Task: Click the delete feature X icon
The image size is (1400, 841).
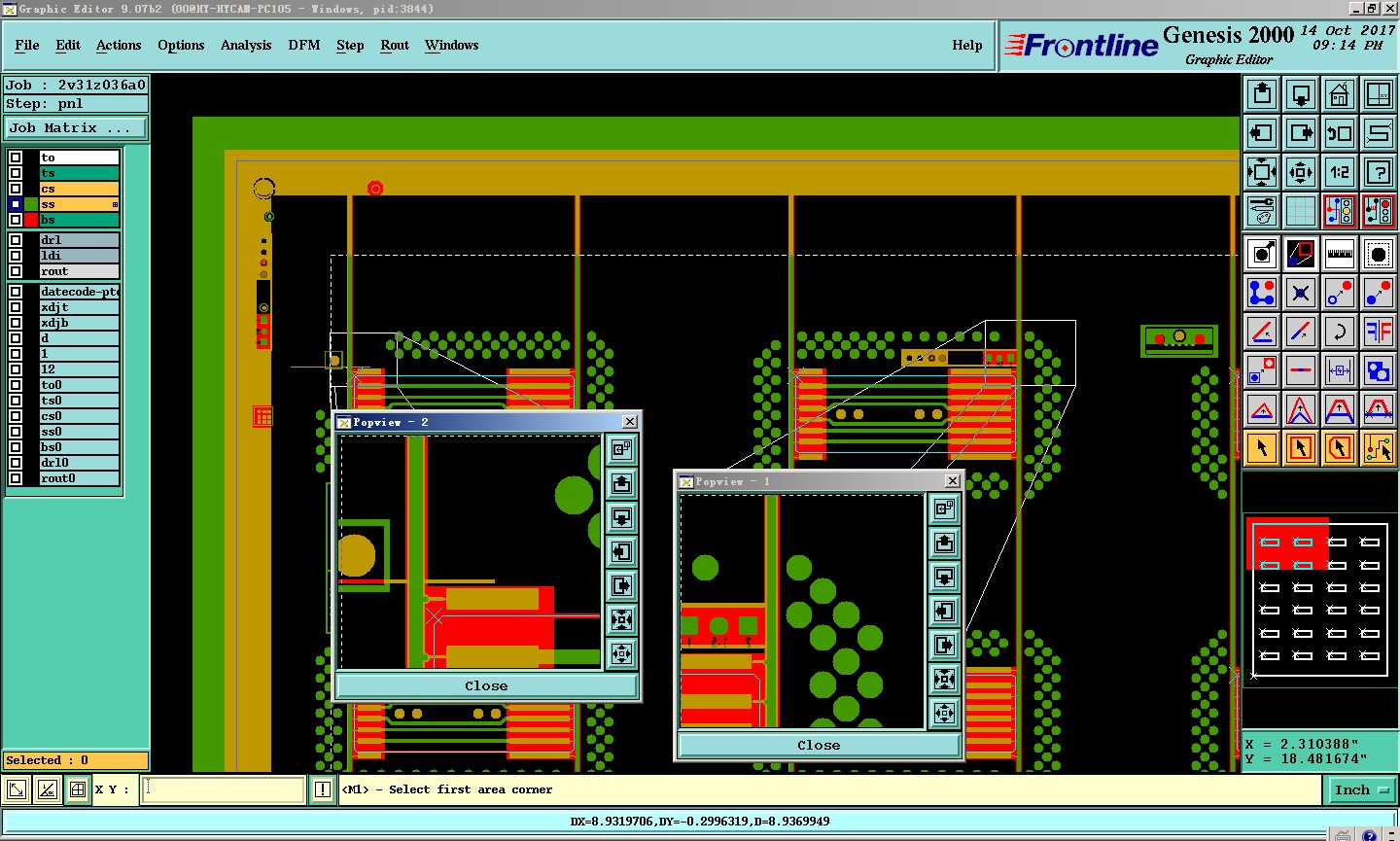Action: (x=1301, y=293)
